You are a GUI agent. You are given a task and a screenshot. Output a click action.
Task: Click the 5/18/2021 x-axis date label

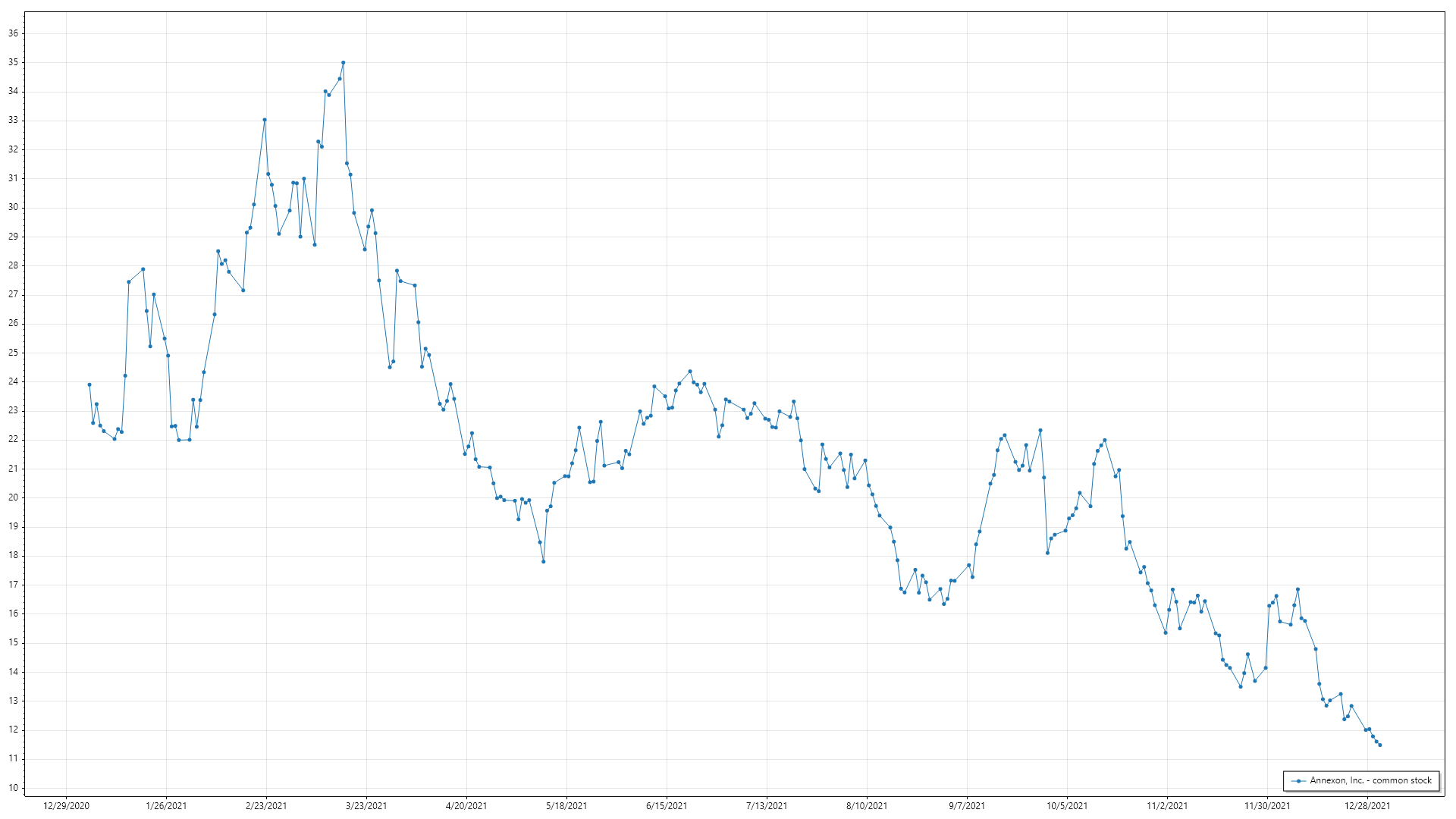tap(566, 805)
